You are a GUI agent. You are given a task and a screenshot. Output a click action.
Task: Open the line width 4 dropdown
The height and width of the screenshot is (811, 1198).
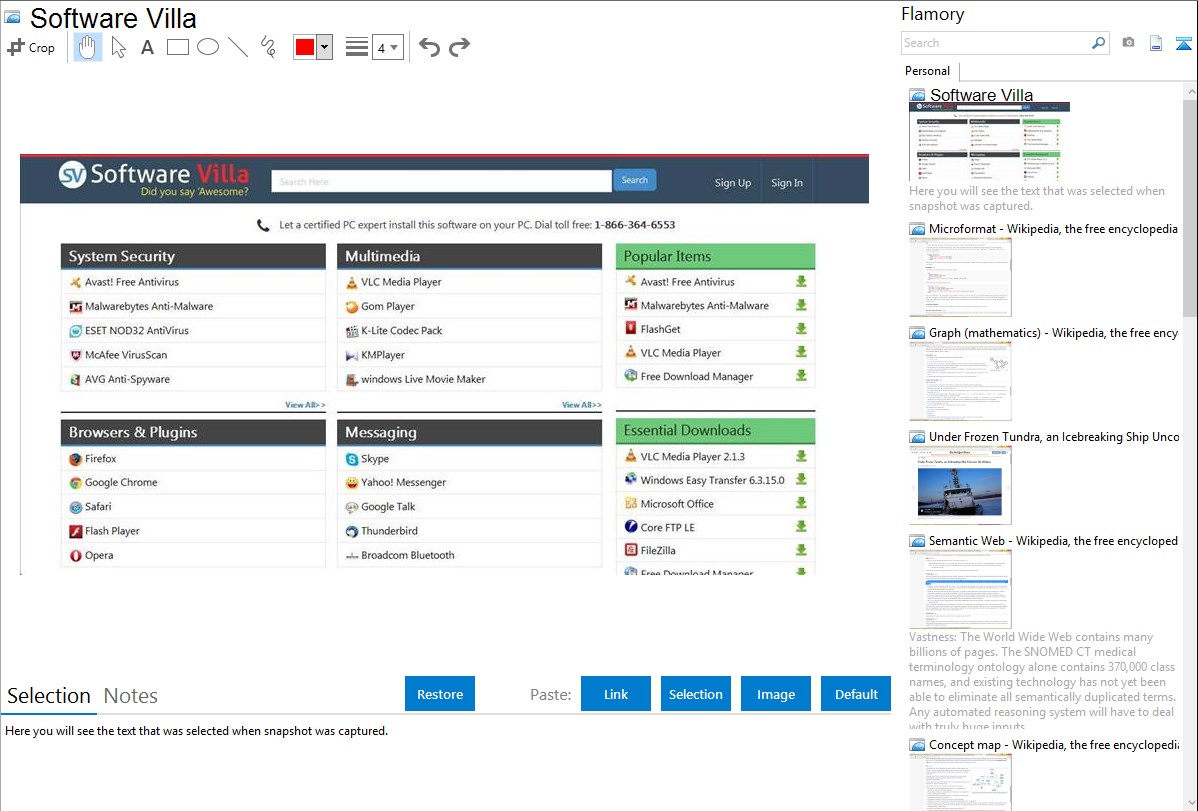click(x=387, y=47)
